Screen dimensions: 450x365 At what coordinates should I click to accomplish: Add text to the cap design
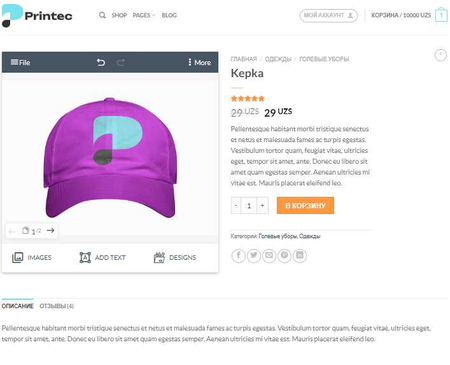[x=102, y=258]
